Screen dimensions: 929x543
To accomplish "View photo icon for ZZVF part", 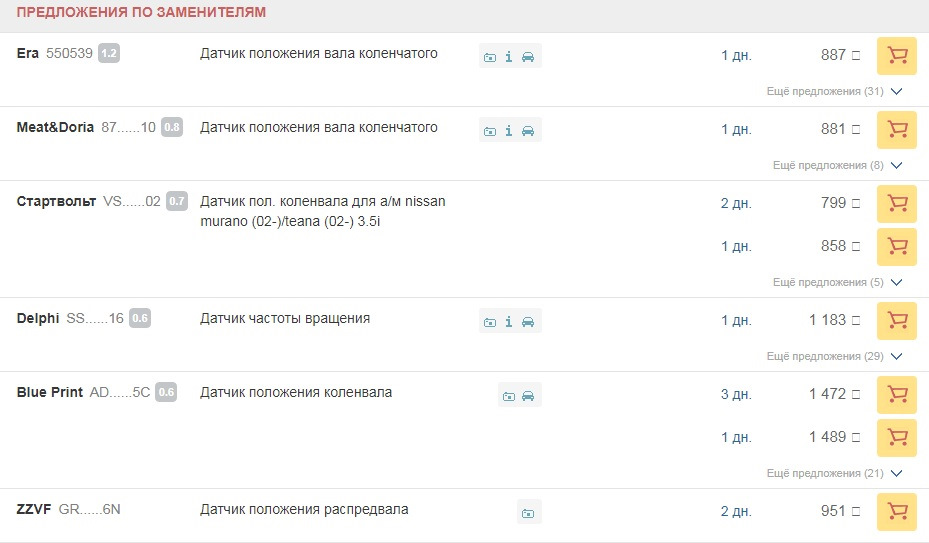I will 528,513.
